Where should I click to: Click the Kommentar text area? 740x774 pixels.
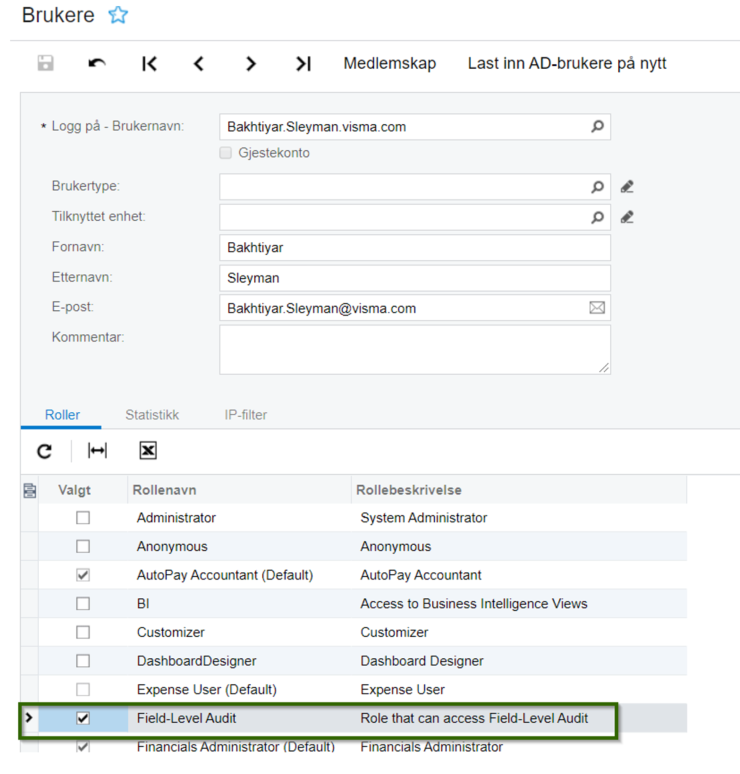[x=414, y=349]
